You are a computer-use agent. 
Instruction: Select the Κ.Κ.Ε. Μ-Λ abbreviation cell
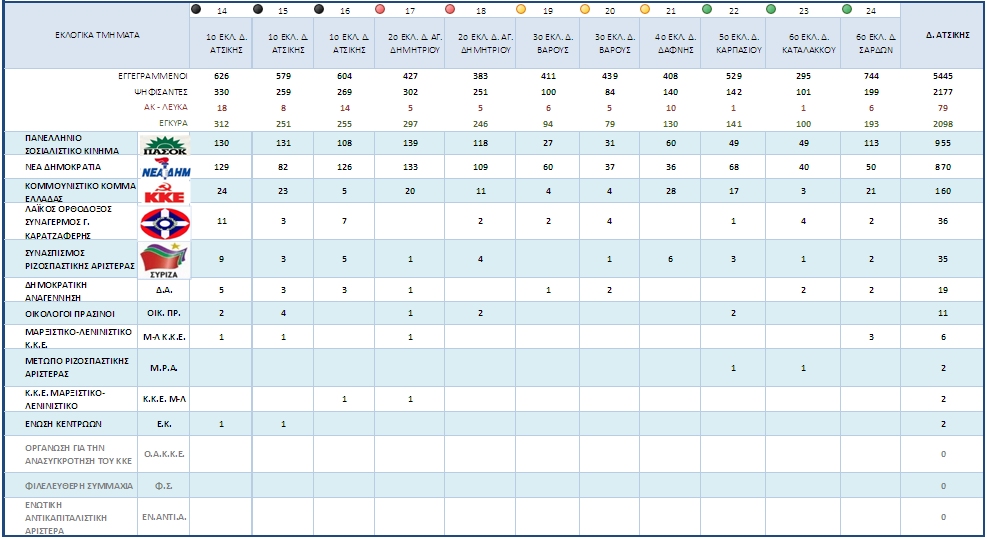[164, 399]
